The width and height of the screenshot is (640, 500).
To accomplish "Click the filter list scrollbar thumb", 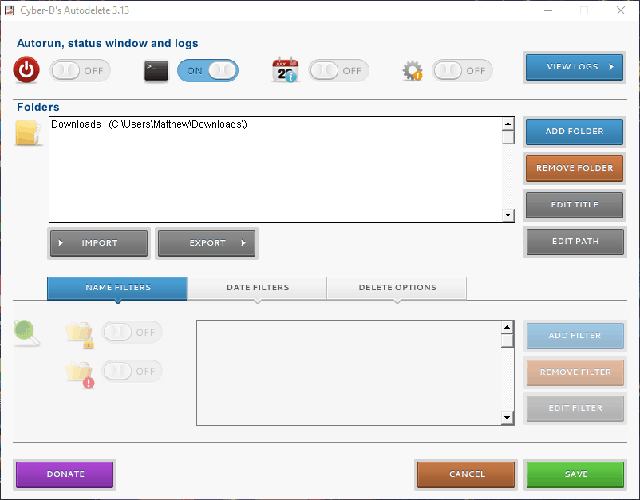I will click(x=507, y=340).
